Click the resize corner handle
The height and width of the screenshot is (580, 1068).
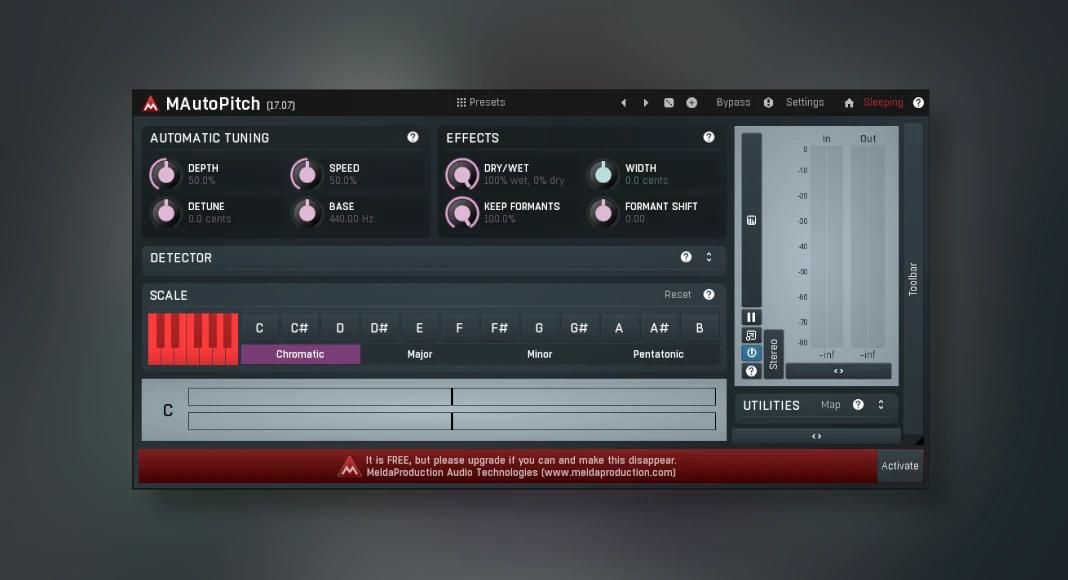pos(919,440)
